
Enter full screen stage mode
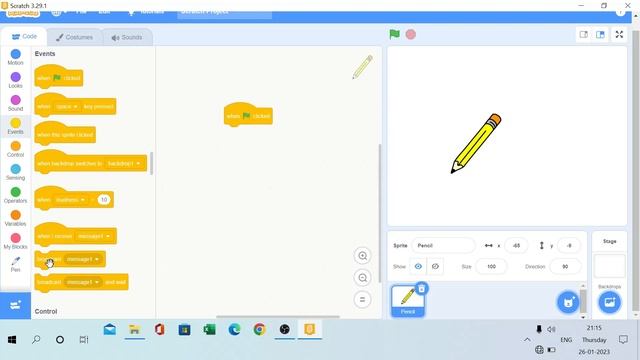point(619,35)
